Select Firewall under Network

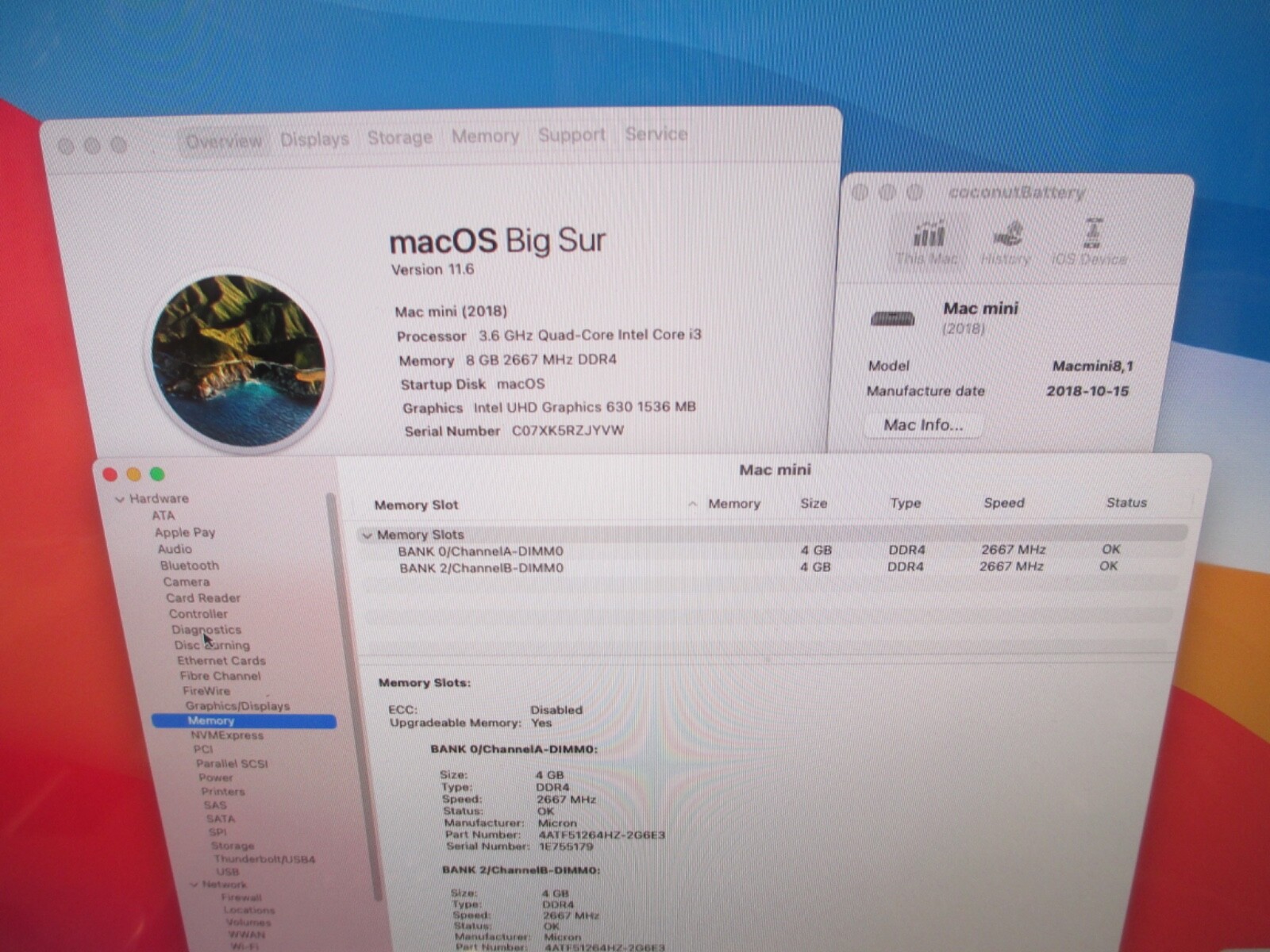[241, 897]
